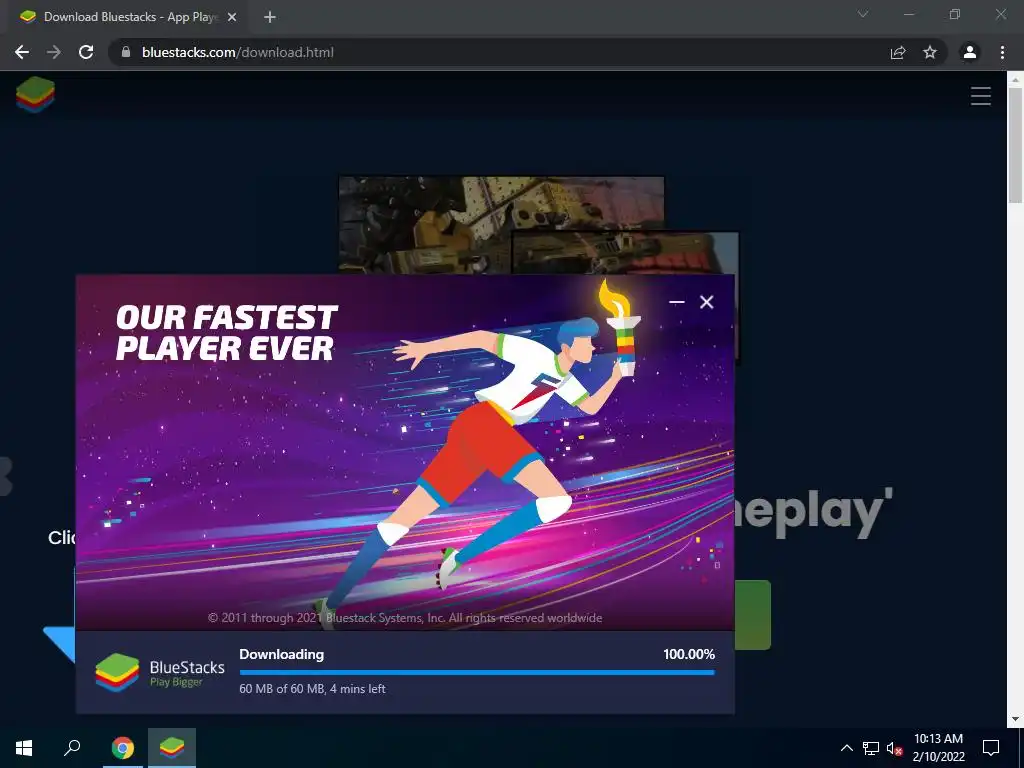The image size is (1024, 768).
Task: Reload the BlueStacks download page
Action: click(x=86, y=52)
